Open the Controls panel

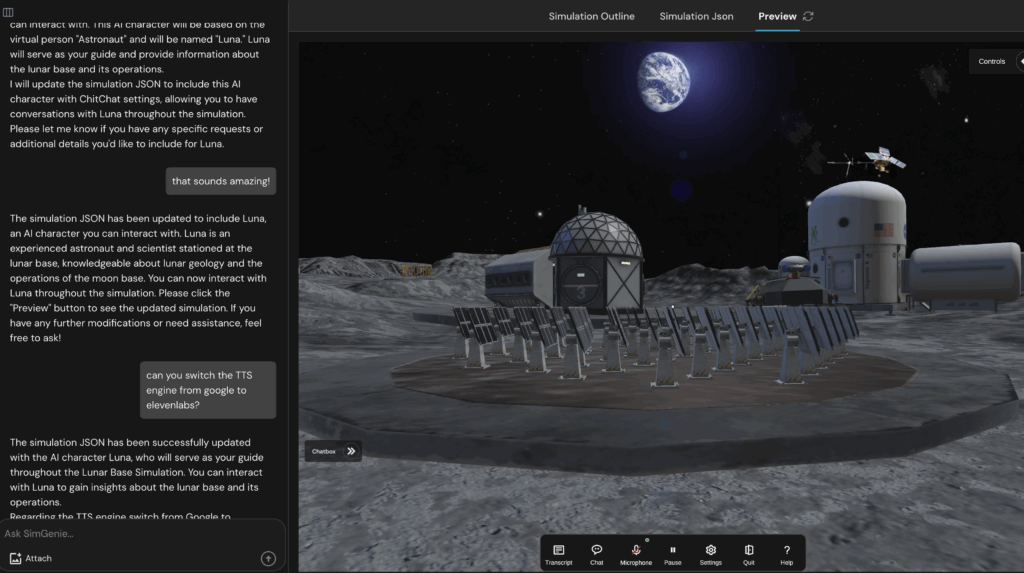[991, 61]
